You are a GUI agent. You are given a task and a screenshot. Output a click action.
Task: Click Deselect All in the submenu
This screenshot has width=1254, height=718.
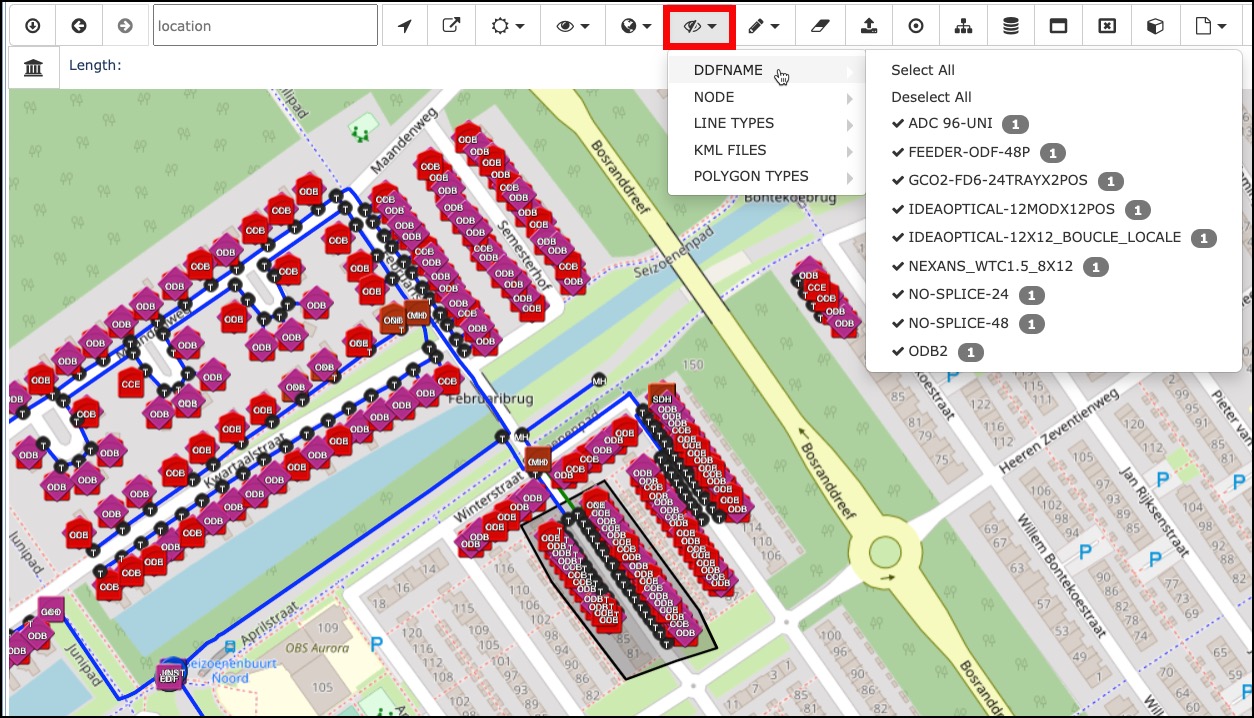(931, 97)
